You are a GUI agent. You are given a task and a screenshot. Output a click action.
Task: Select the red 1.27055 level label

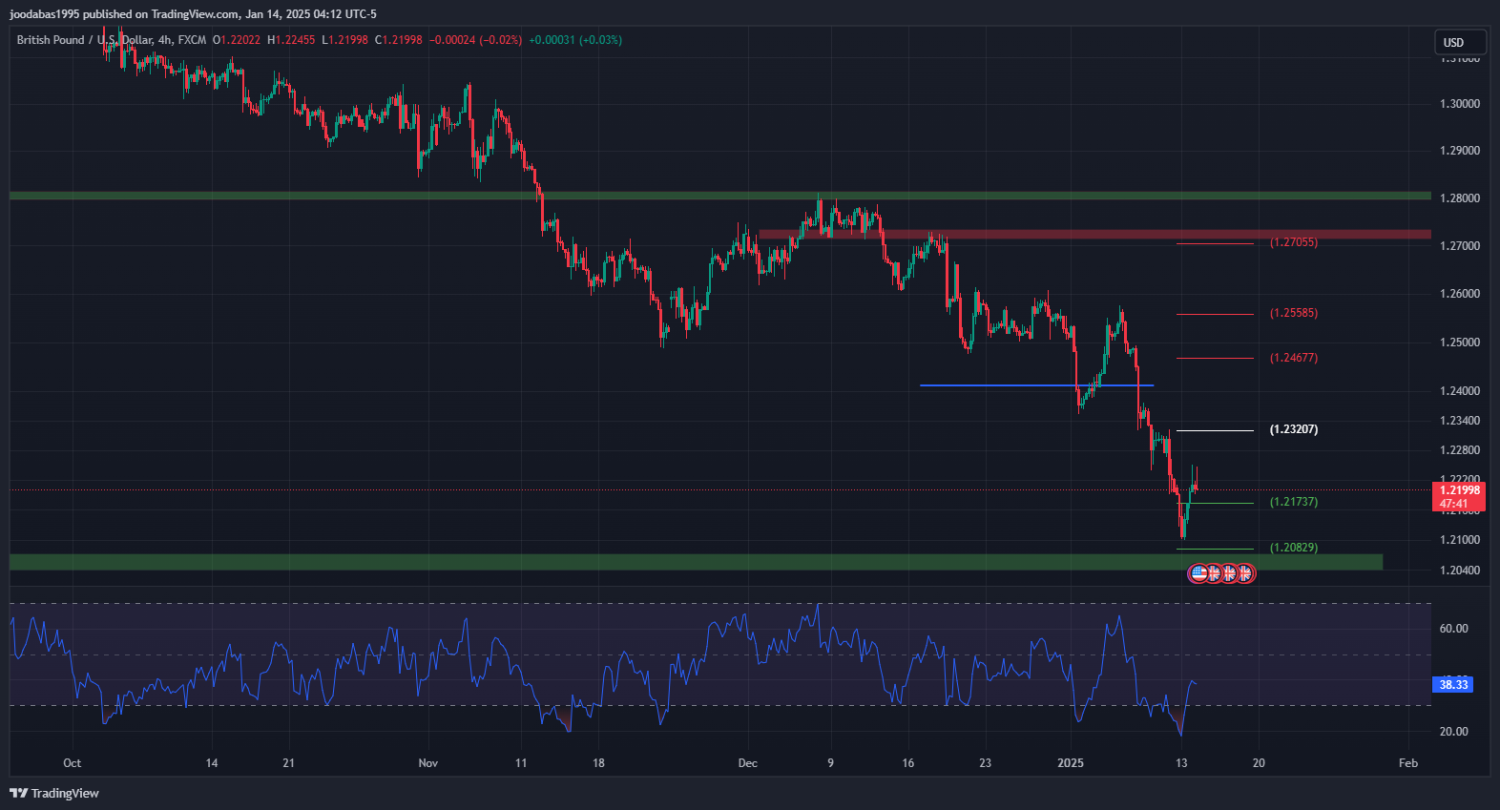click(1293, 243)
